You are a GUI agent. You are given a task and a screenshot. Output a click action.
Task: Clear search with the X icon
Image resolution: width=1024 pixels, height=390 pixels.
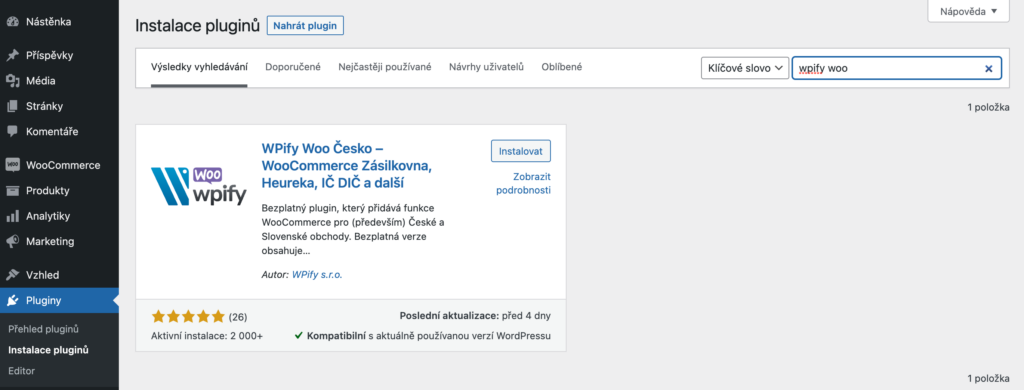click(988, 68)
